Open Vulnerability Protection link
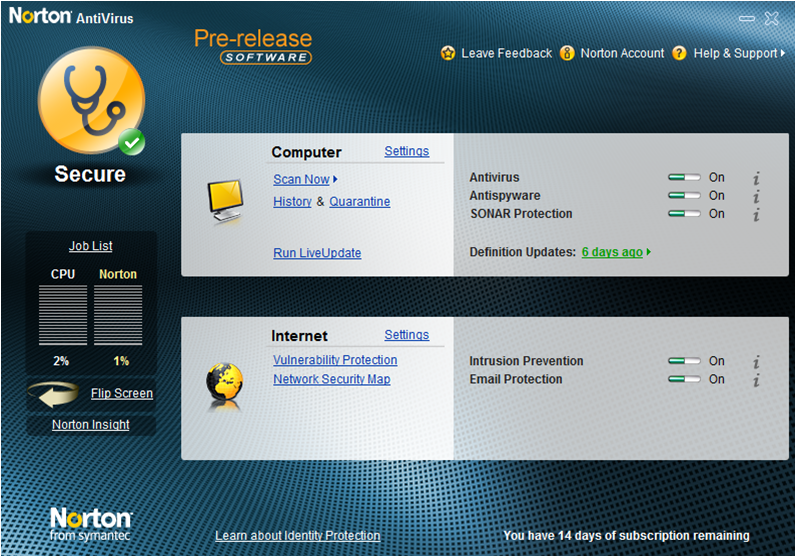 [335, 359]
